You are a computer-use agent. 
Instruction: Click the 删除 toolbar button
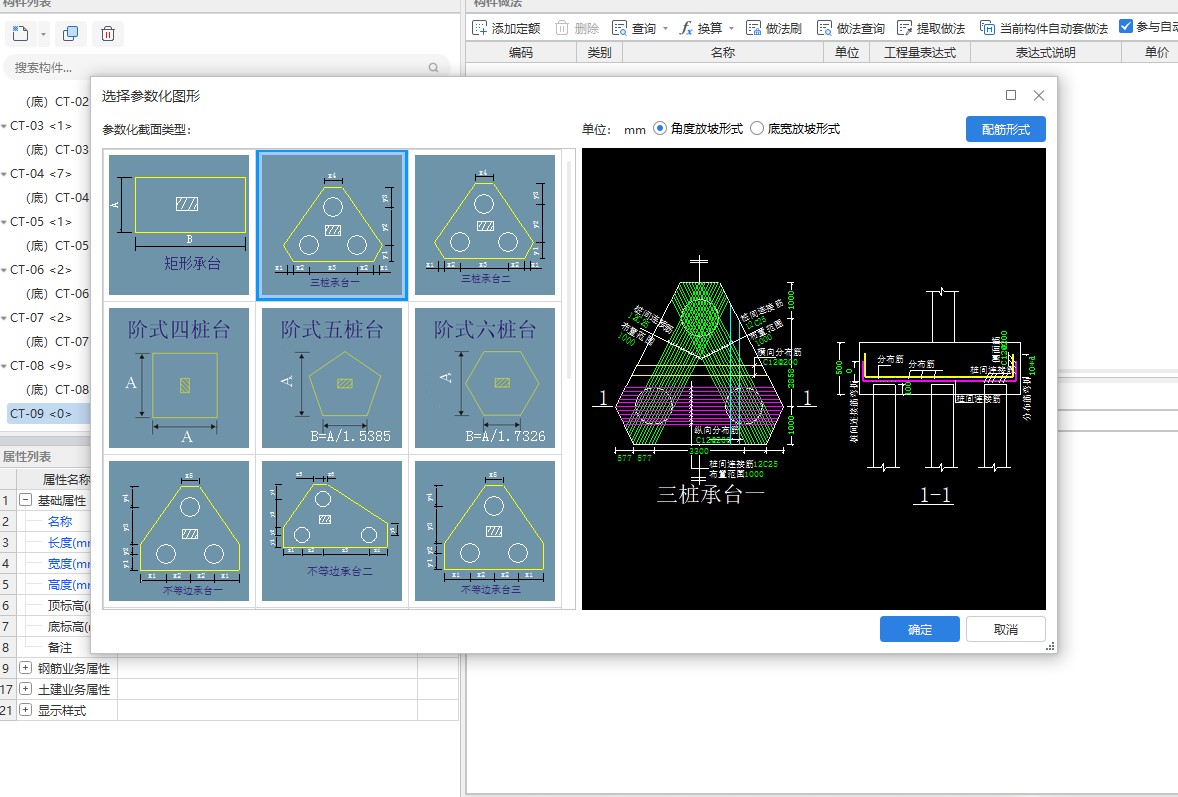tap(576, 29)
